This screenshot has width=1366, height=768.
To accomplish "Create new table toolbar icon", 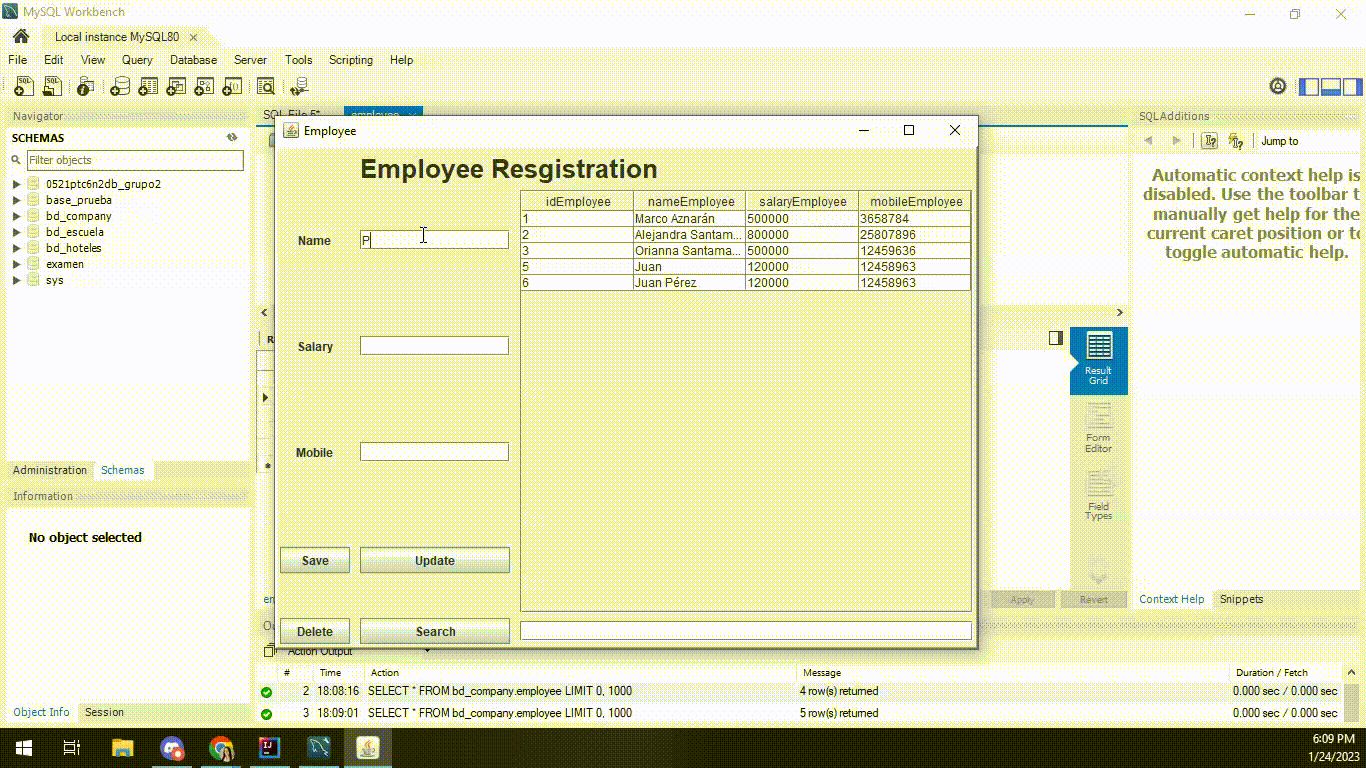I will click(148, 87).
